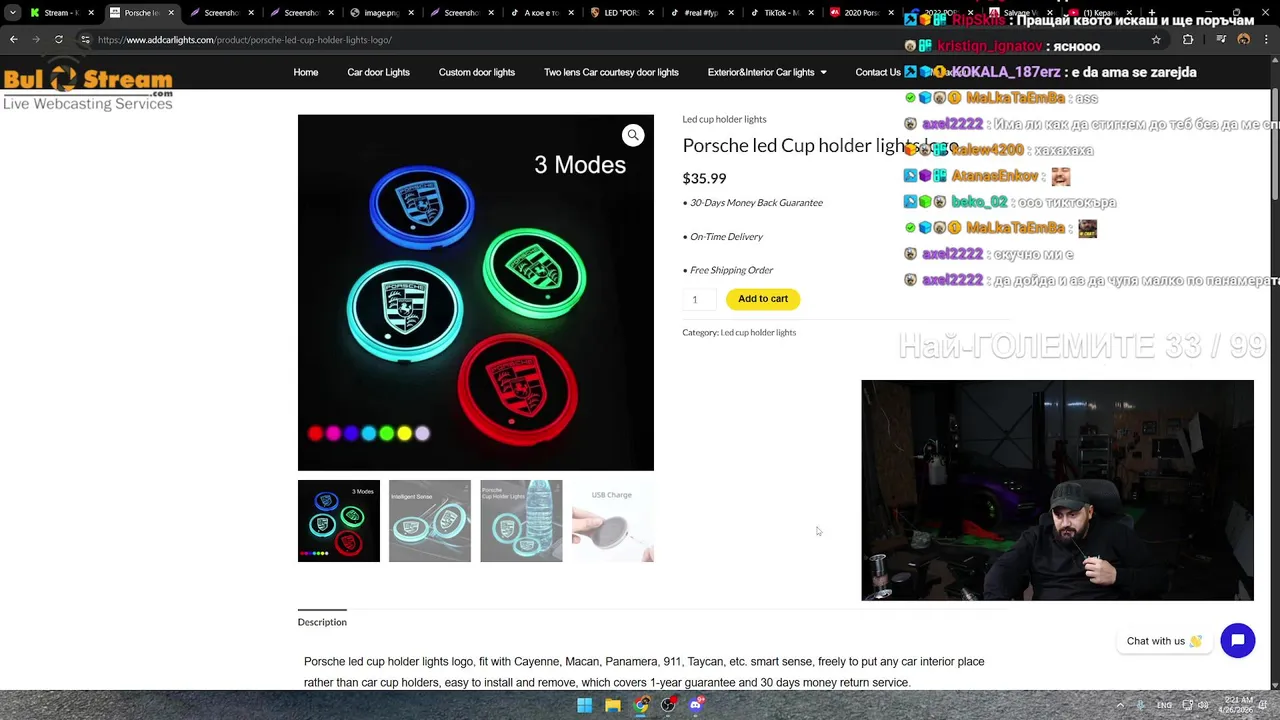The image size is (1280, 720).
Task: Select the Description tab
Action: pos(322,622)
